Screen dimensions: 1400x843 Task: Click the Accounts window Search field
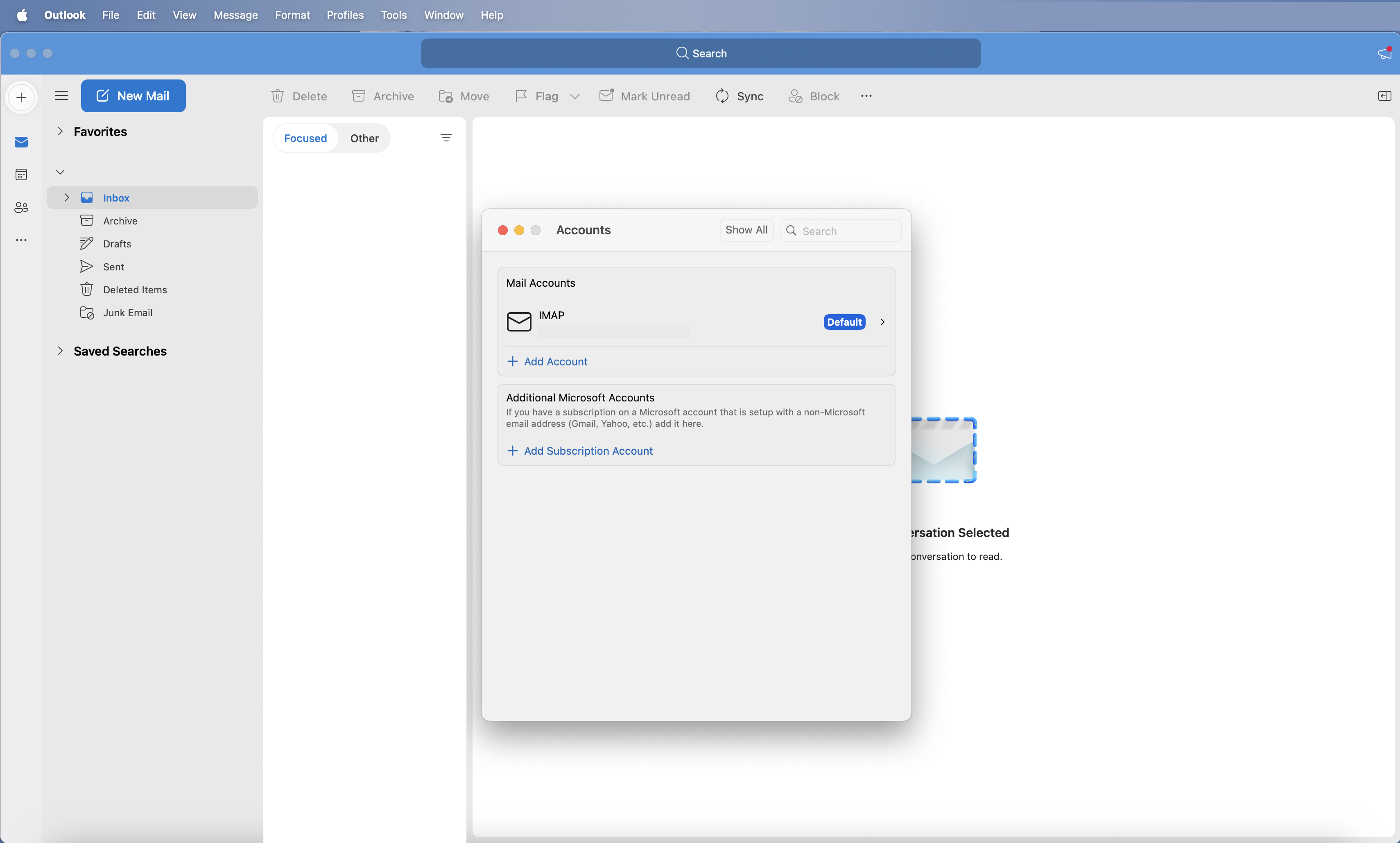841,231
